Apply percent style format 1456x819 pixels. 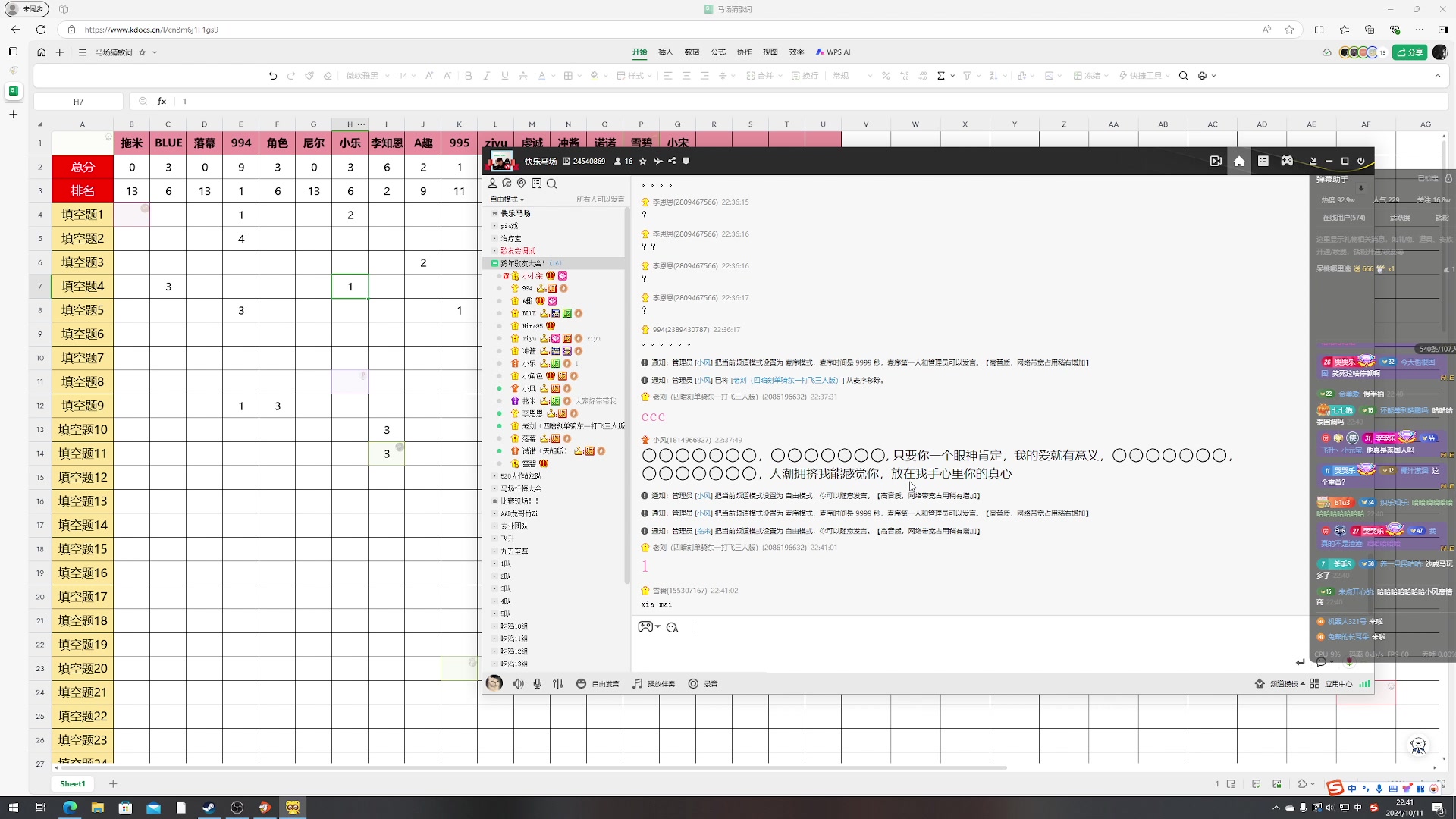click(x=886, y=76)
